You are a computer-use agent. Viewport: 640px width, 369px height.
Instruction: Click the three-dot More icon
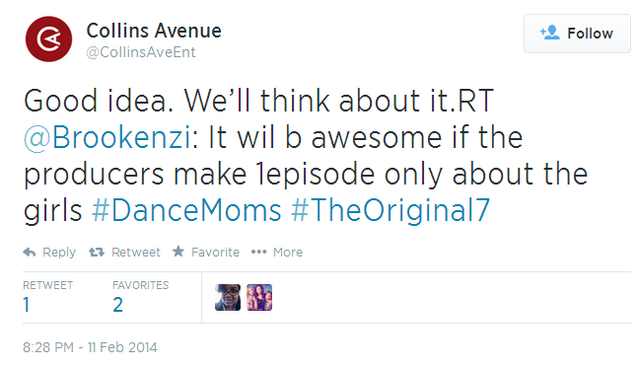(x=259, y=252)
